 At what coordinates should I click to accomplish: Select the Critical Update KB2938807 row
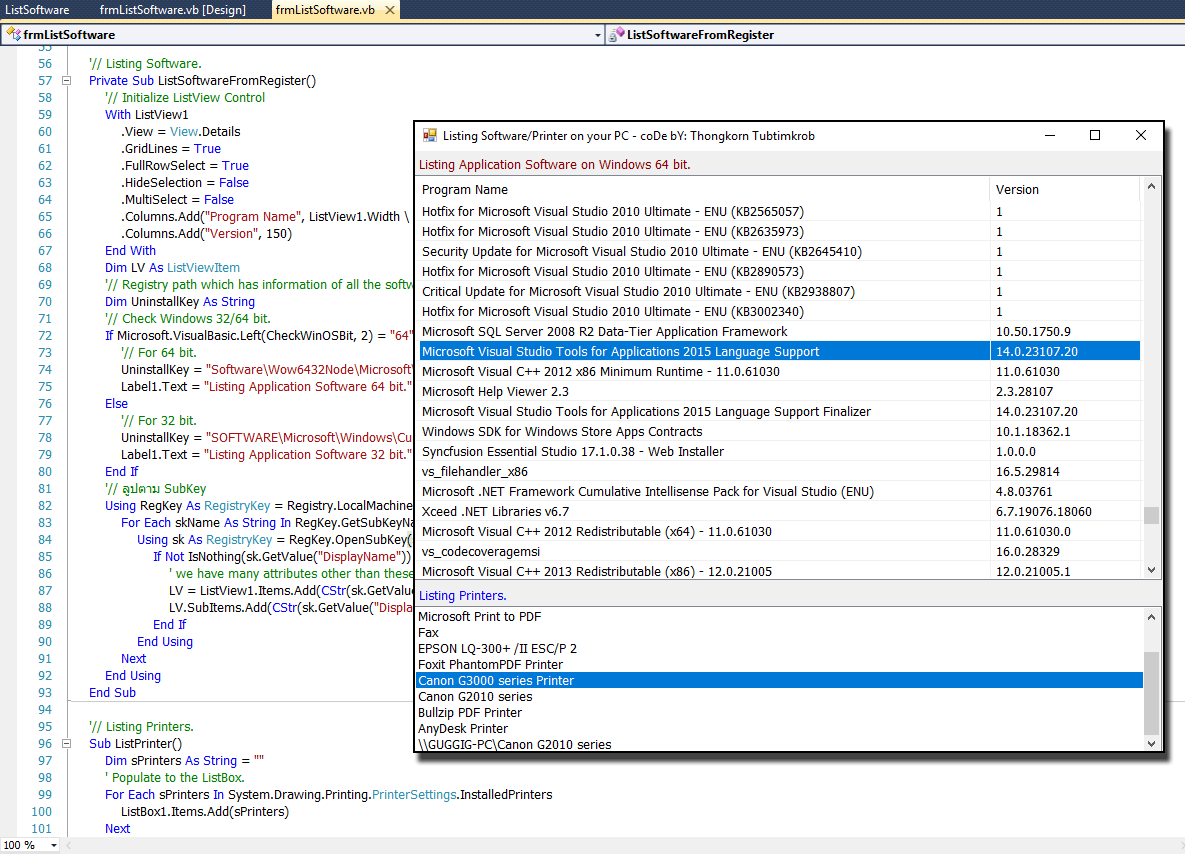pyautogui.click(x=779, y=292)
